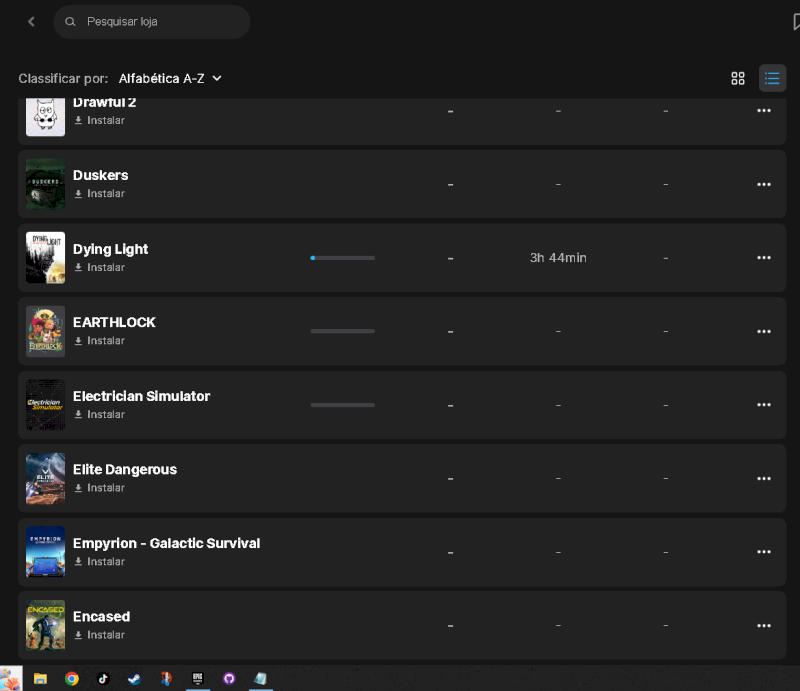Open the Drawful 2 cover thumbnail
Viewport: 800px width, 691px height.
tap(45, 117)
